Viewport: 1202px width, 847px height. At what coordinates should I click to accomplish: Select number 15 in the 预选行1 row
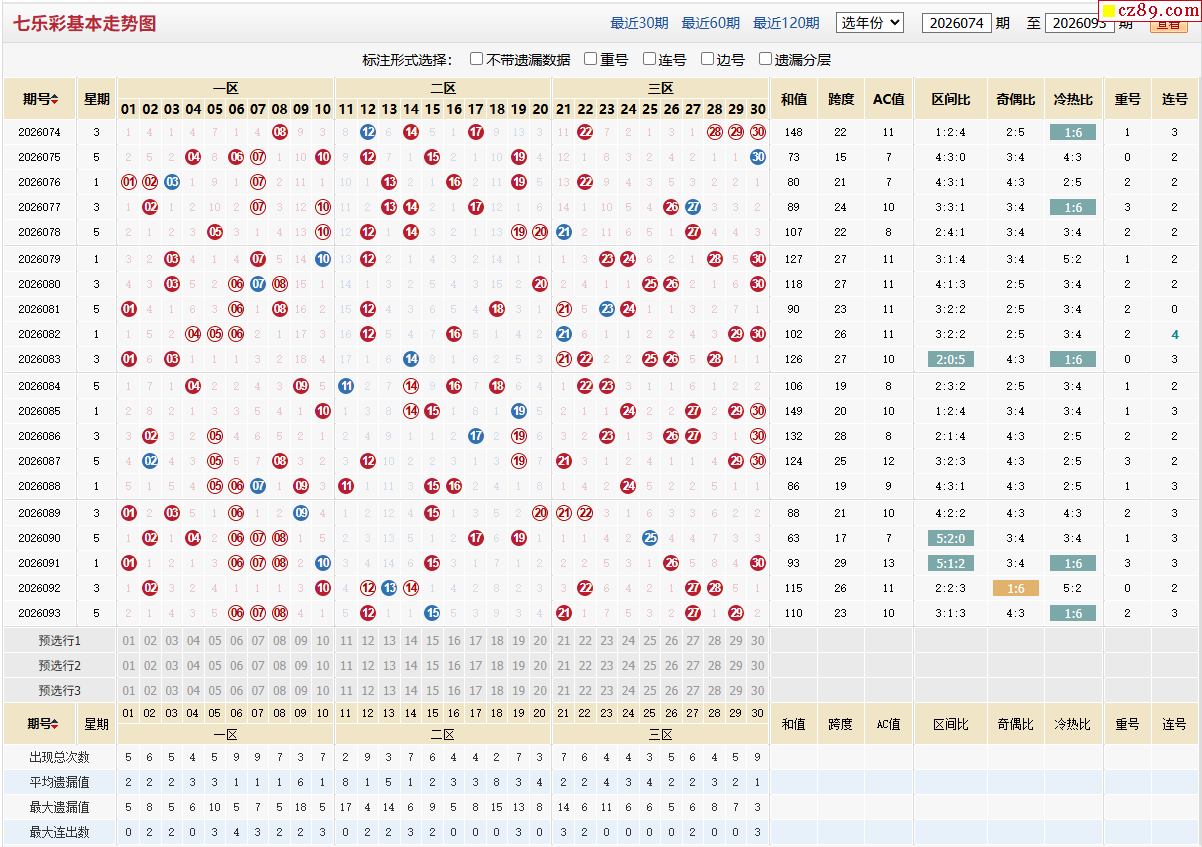tap(432, 641)
